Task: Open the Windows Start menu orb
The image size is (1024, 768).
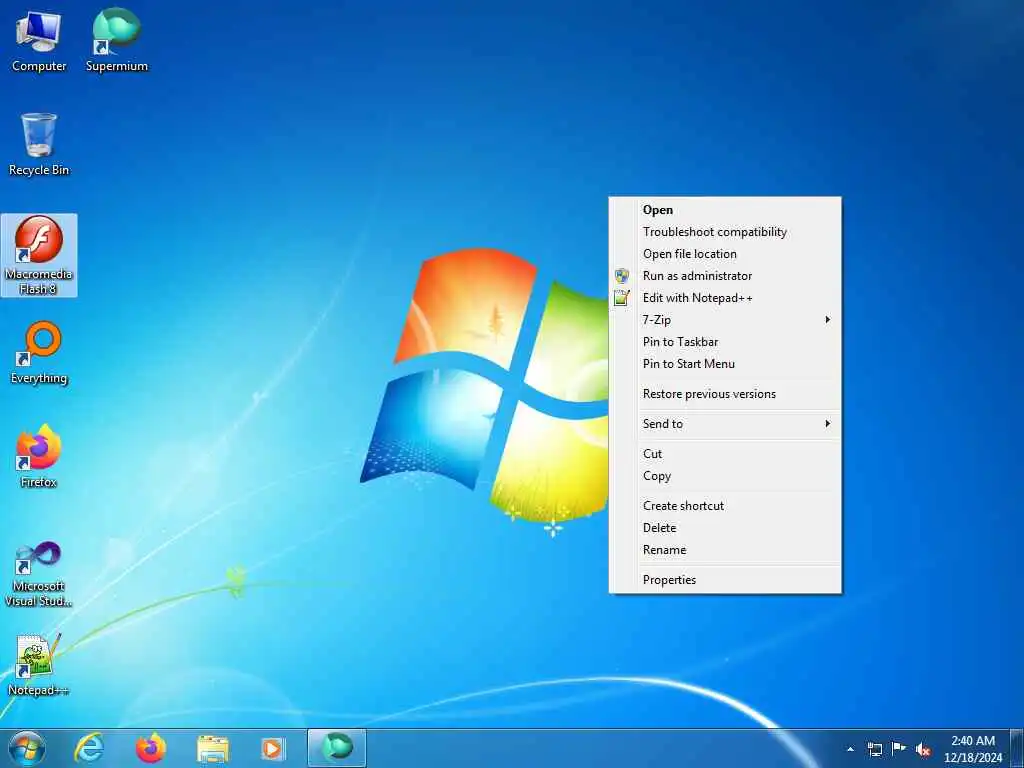Action: [27, 749]
